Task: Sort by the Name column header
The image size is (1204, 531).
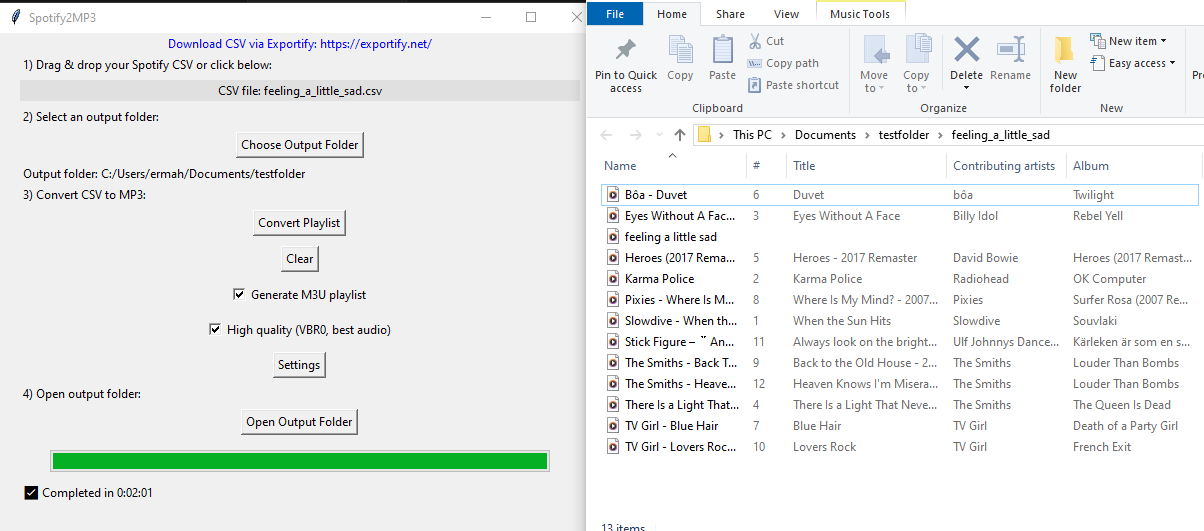Action: click(620, 166)
